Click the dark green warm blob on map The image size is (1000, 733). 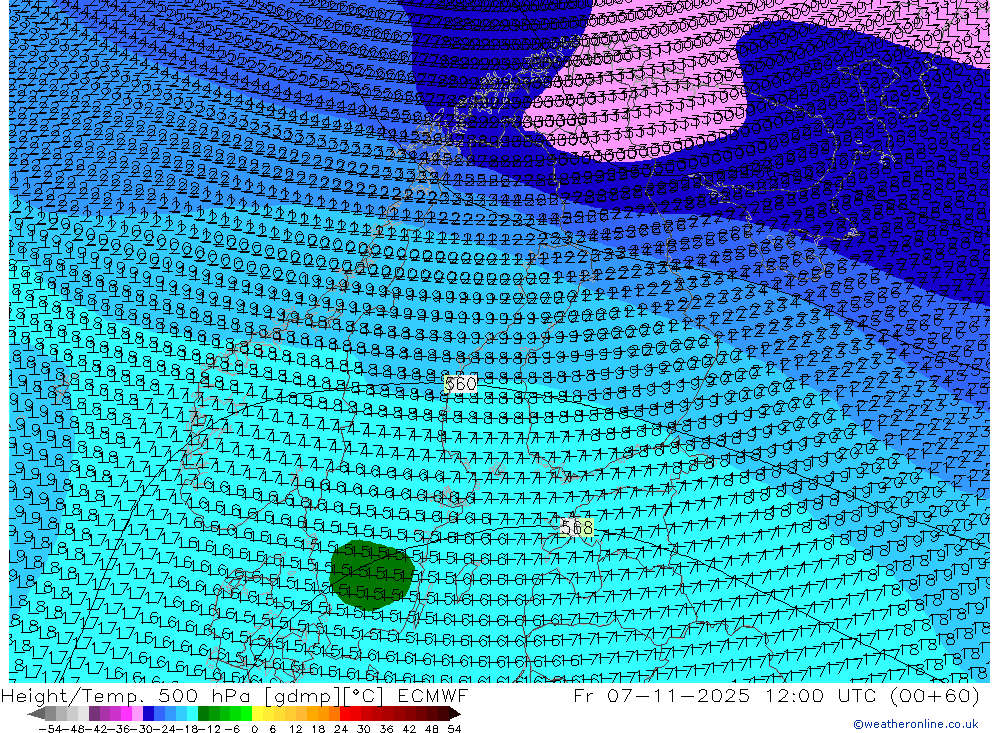pyautogui.click(x=371, y=575)
